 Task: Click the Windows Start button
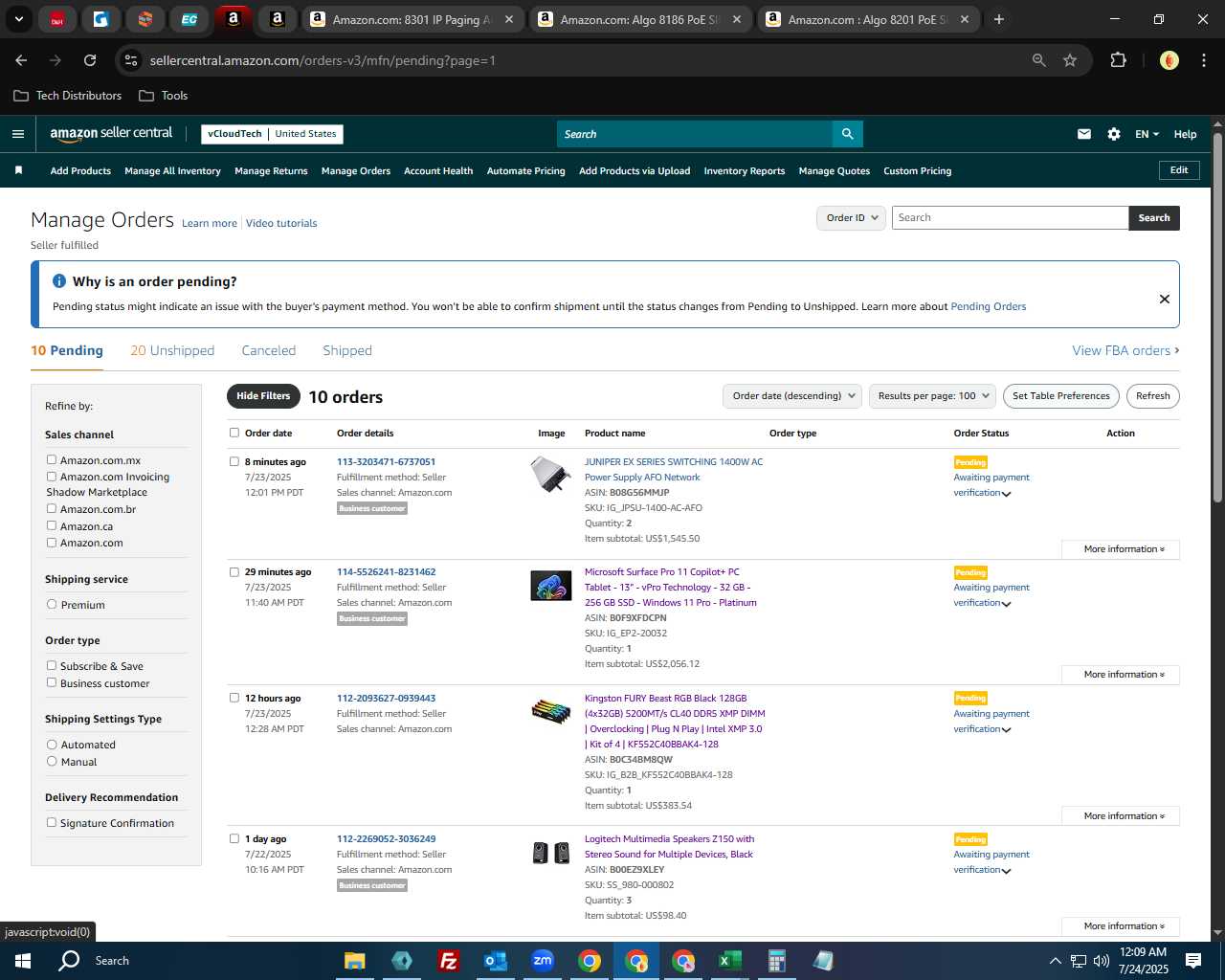[x=23, y=961]
